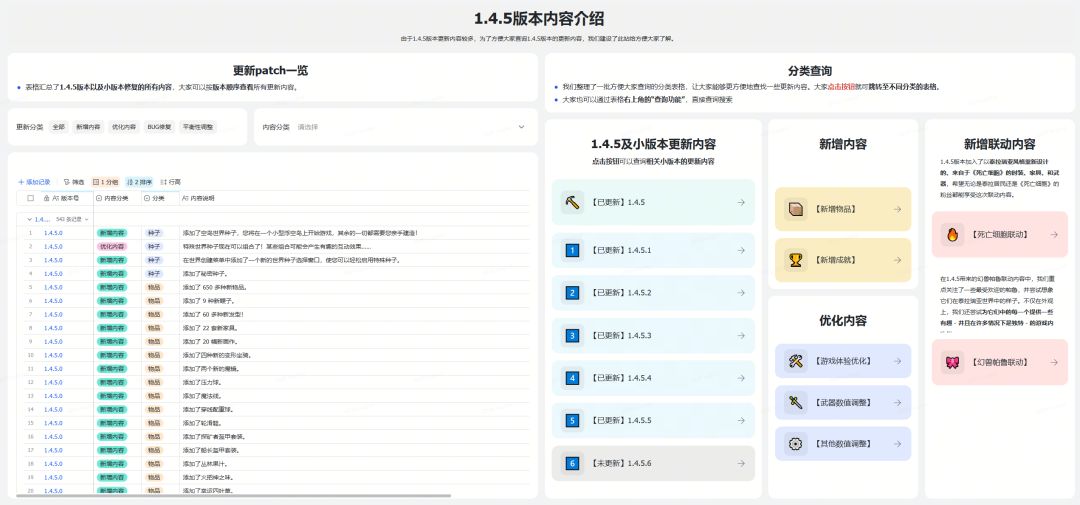Click cell text 添加了压力球。
Screen dimensions: 1080x505
[202, 382]
